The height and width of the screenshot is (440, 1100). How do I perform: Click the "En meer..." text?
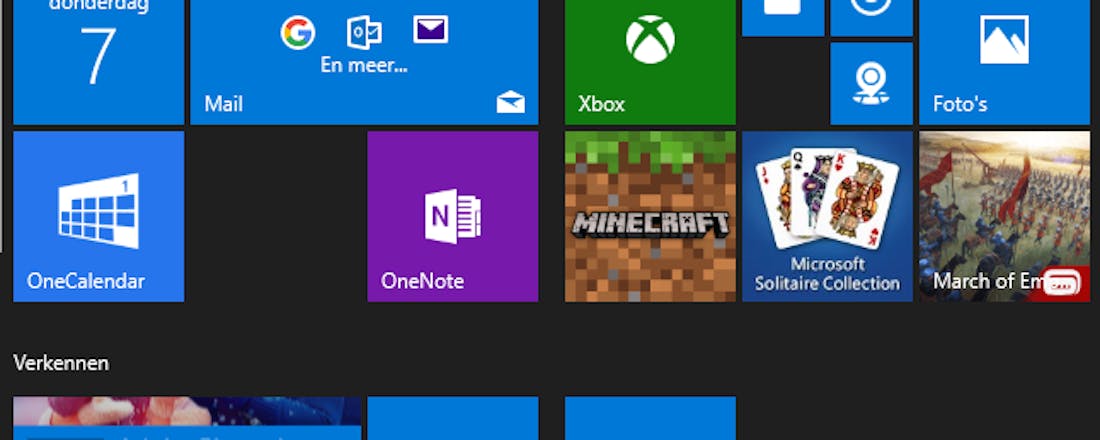[x=364, y=66]
